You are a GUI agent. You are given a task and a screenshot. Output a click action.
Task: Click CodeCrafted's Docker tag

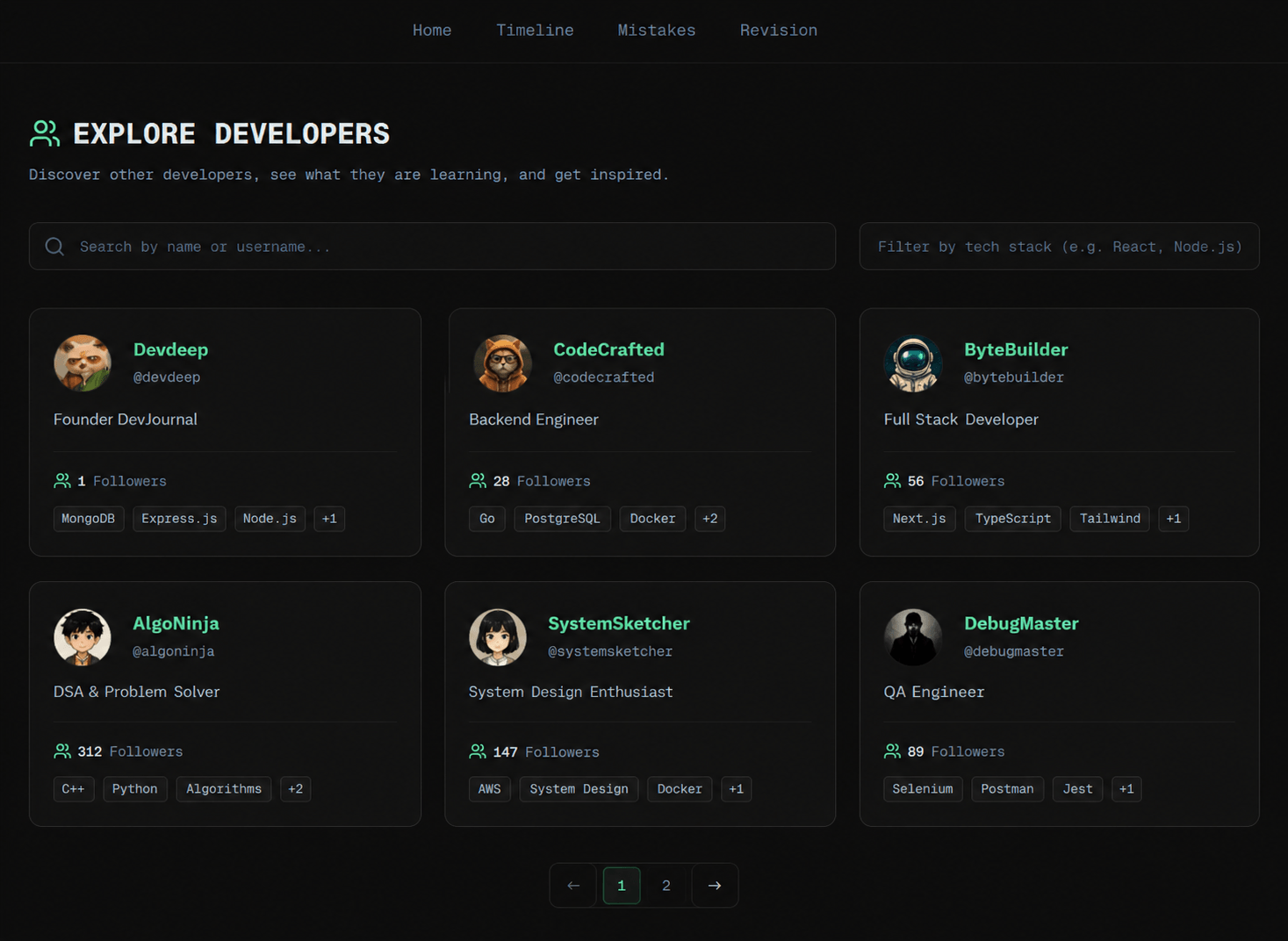(x=652, y=519)
